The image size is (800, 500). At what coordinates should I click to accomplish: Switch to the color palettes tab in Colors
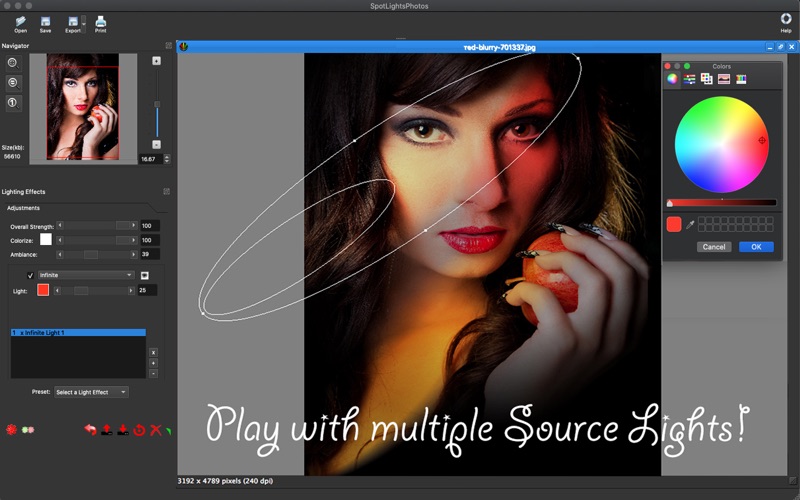click(x=707, y=79)
